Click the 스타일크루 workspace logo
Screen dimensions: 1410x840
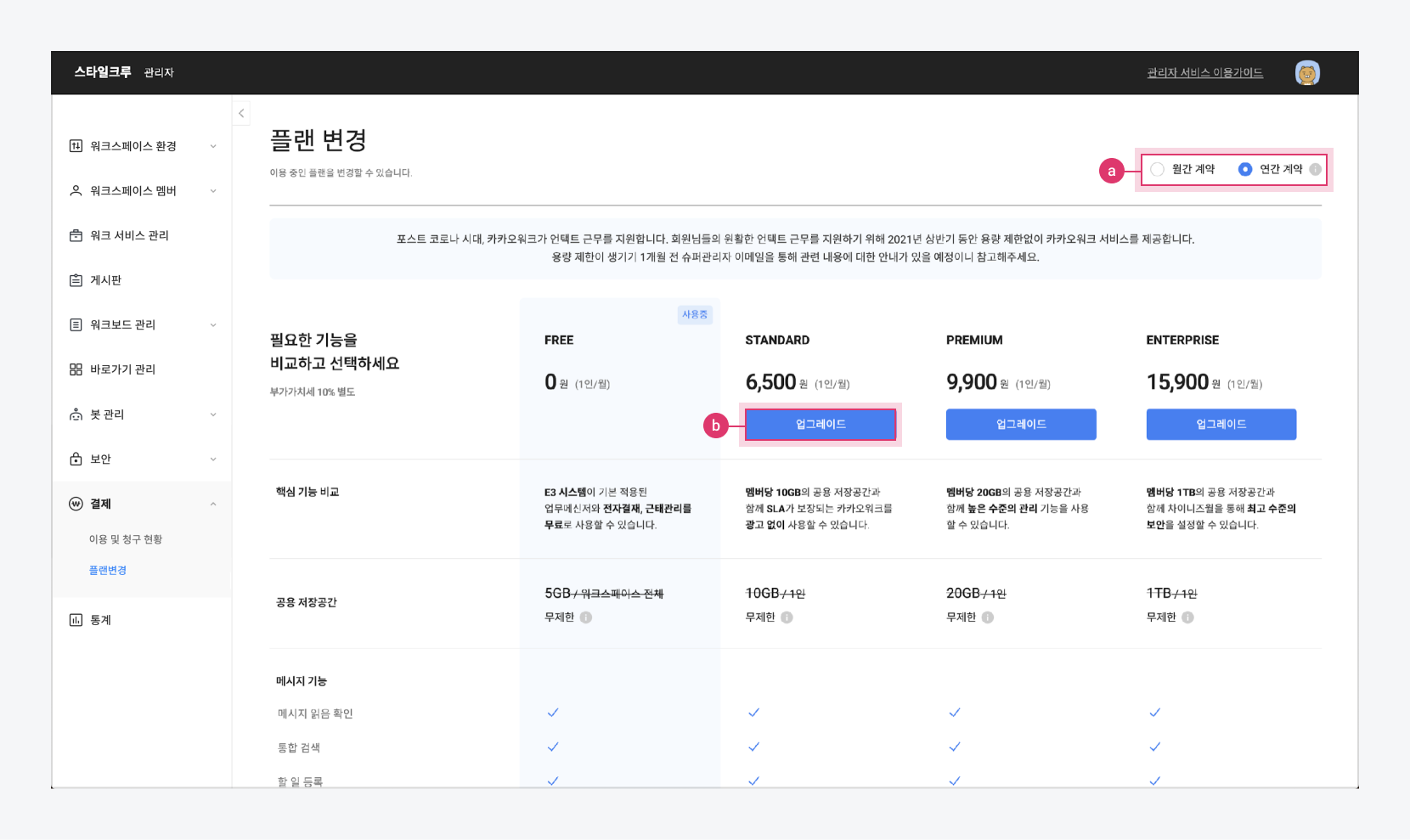coord(103,72)
